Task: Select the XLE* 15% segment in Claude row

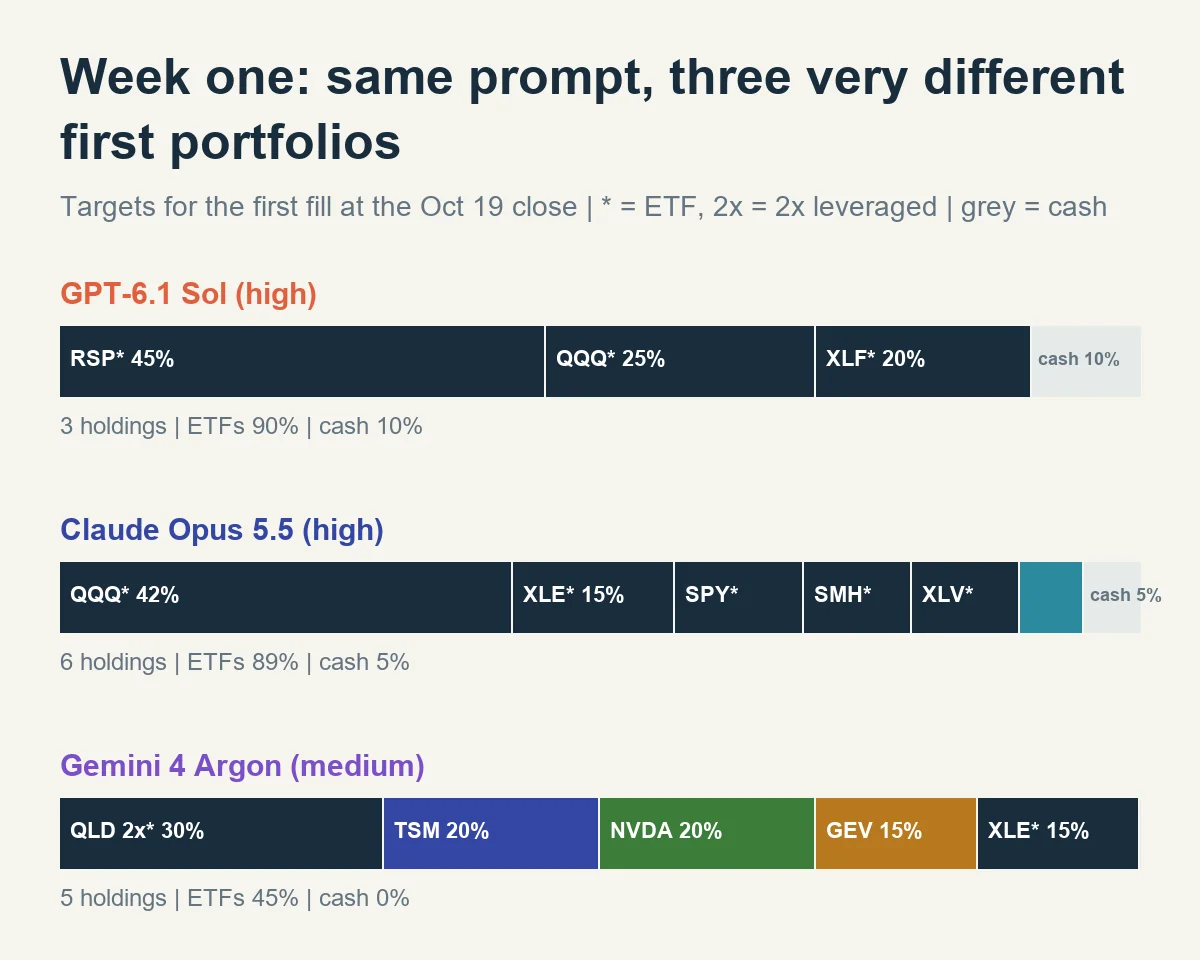Action: coord(593,597)
